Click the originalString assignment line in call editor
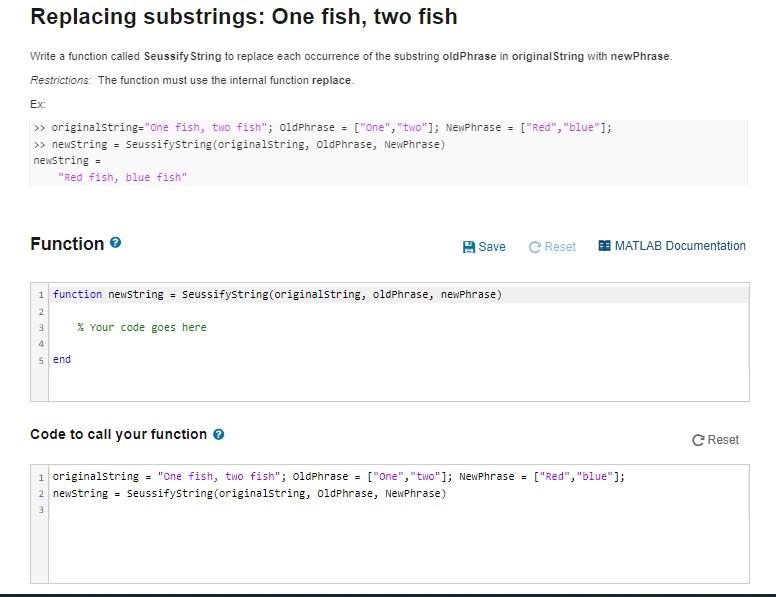This screenshot has height=597, width=776. [339, 476]
